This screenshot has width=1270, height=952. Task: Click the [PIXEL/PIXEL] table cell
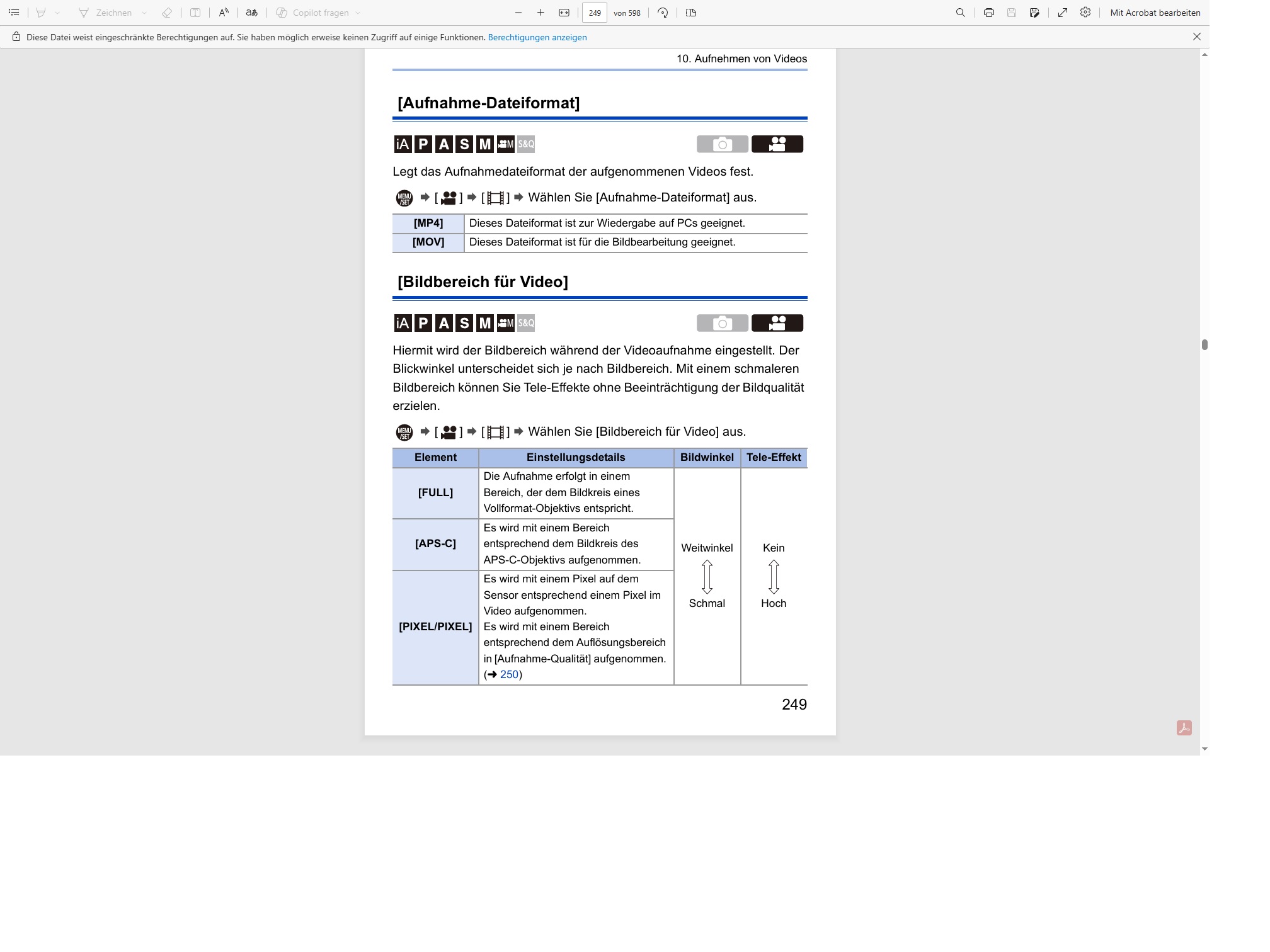click(435, 627)
